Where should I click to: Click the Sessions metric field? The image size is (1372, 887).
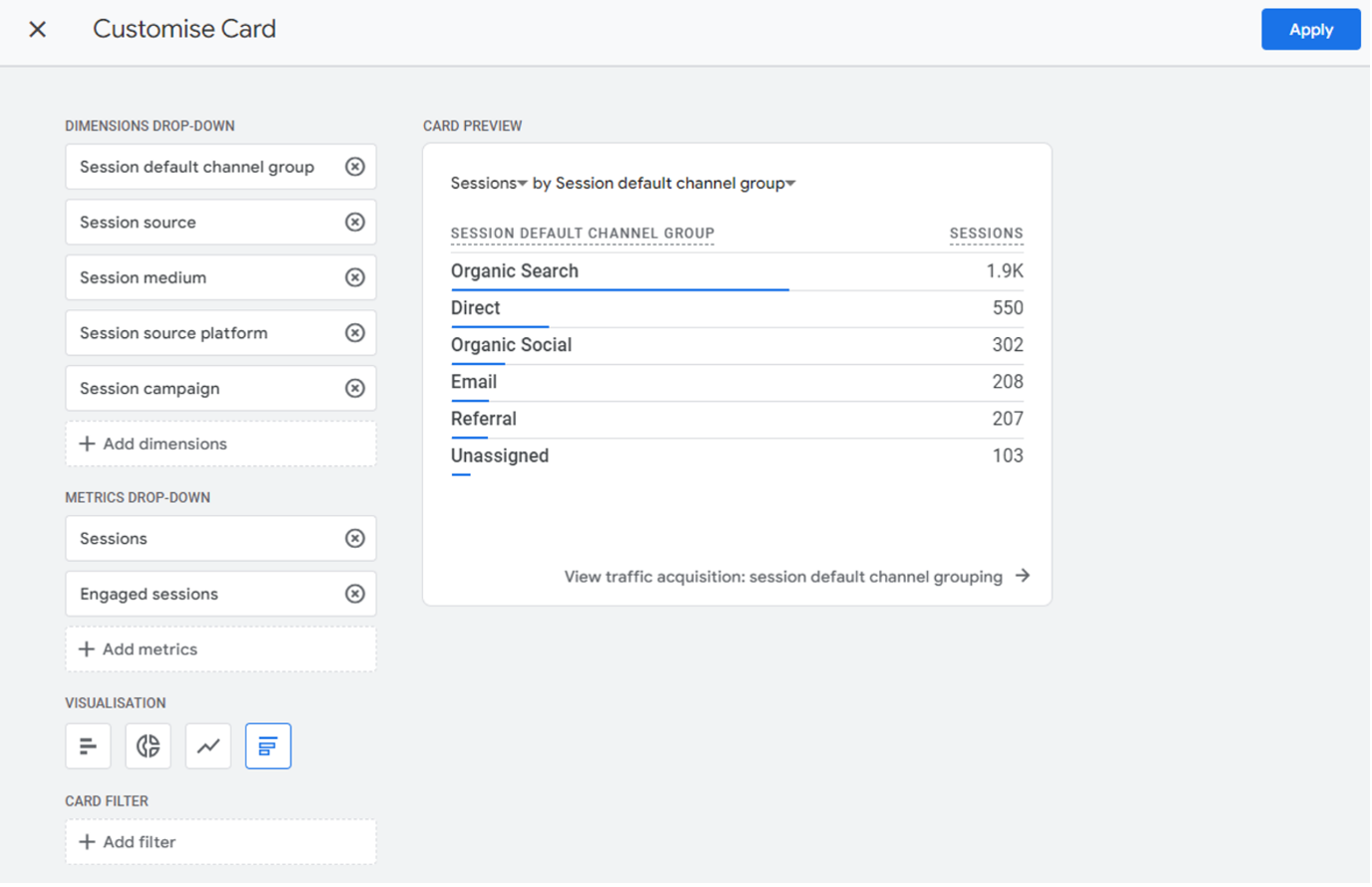click(221, 539)
